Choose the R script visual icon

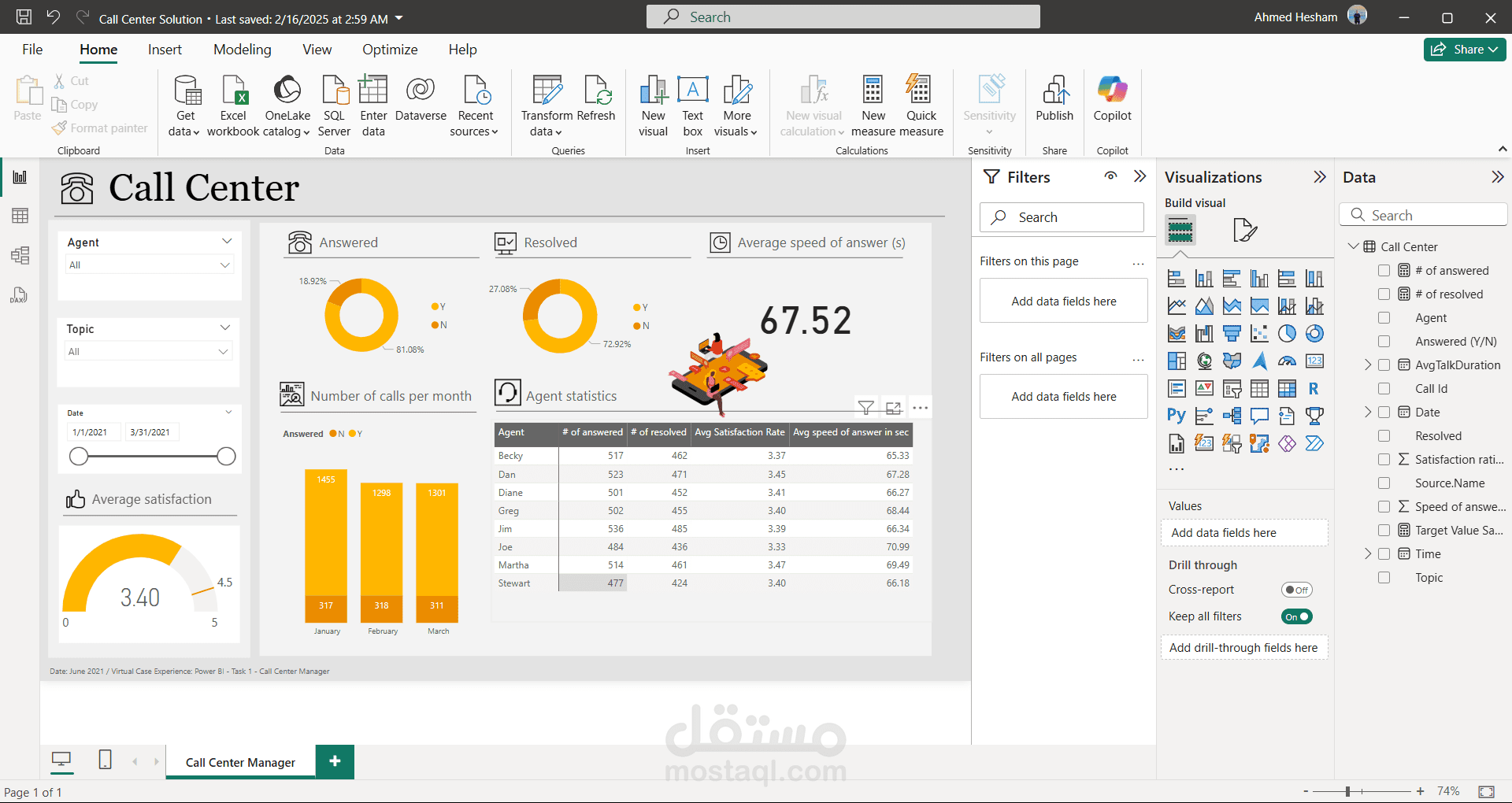pyautogui.click(x=1314, y=388)
